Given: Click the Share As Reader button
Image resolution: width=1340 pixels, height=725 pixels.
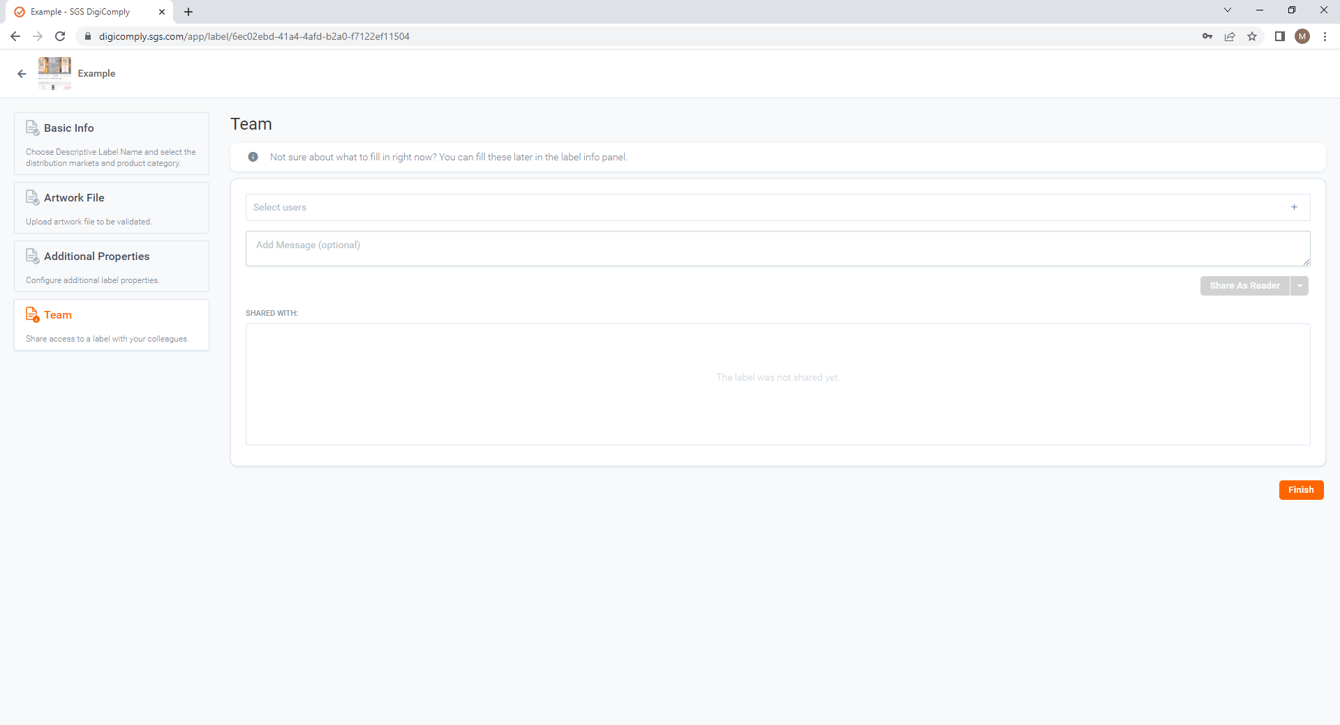Looking at the screenshot, I should [1245, 286].
